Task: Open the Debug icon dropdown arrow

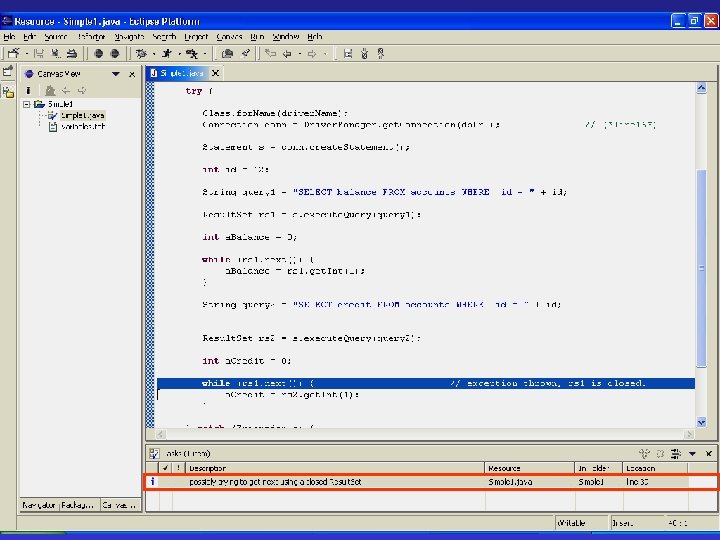Action: [x=155, y=53]
